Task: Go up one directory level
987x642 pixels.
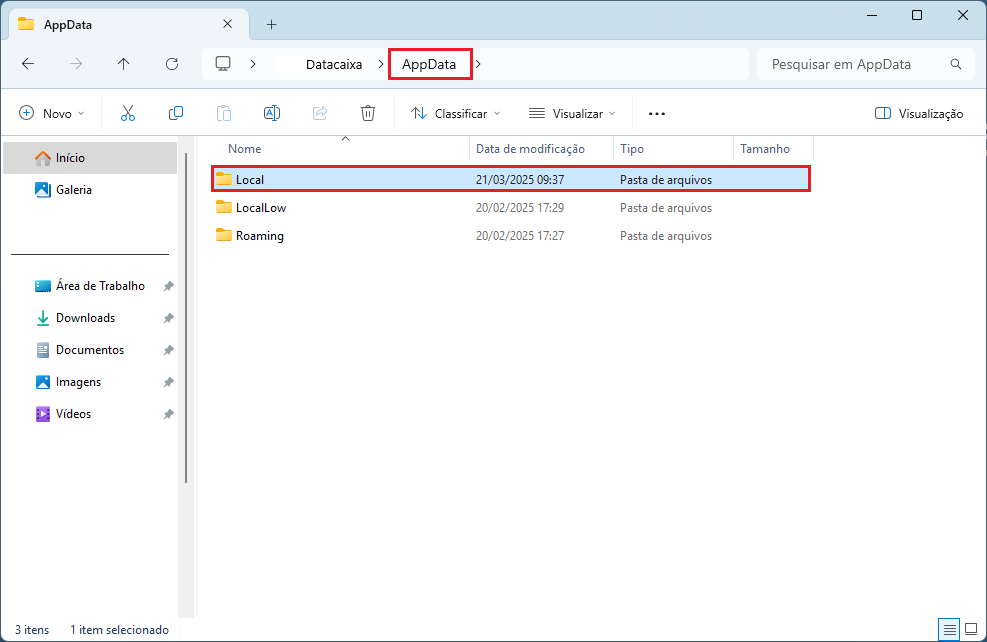Action: (x=124, y=64)
